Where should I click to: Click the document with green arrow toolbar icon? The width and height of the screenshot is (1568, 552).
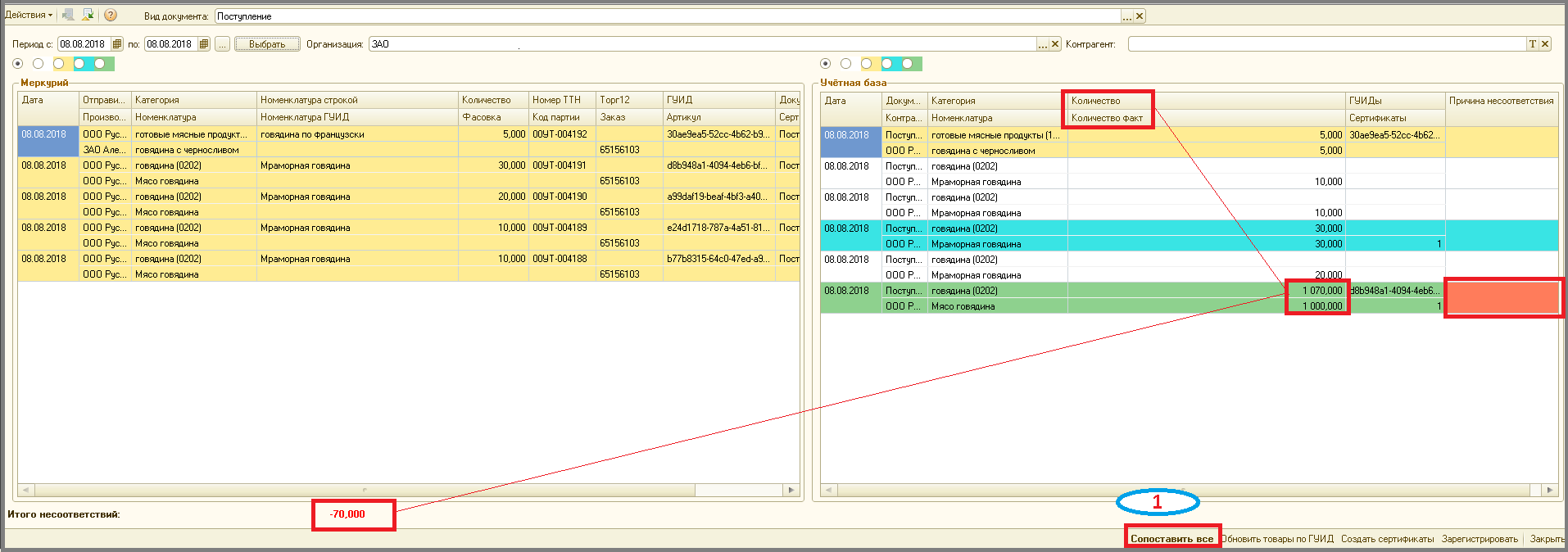pos(88,15)
